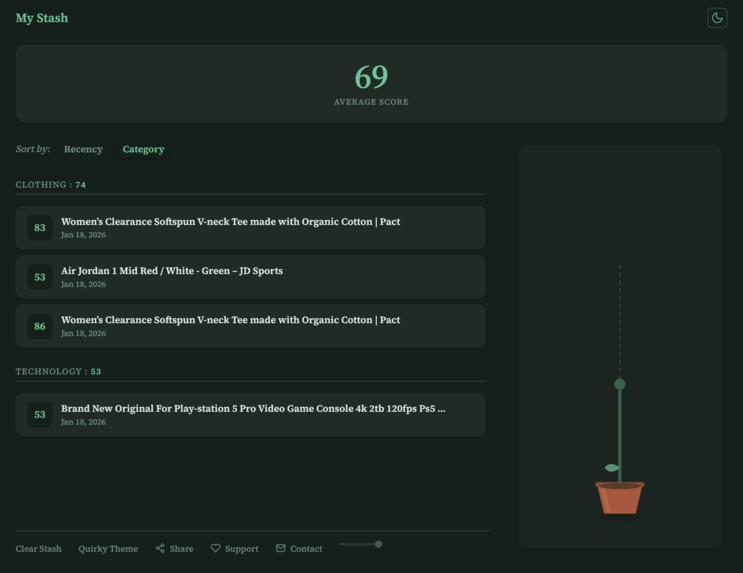Click the Clear Stash link
The width and height of the screenshot is (743, 573).
[38, 549]
